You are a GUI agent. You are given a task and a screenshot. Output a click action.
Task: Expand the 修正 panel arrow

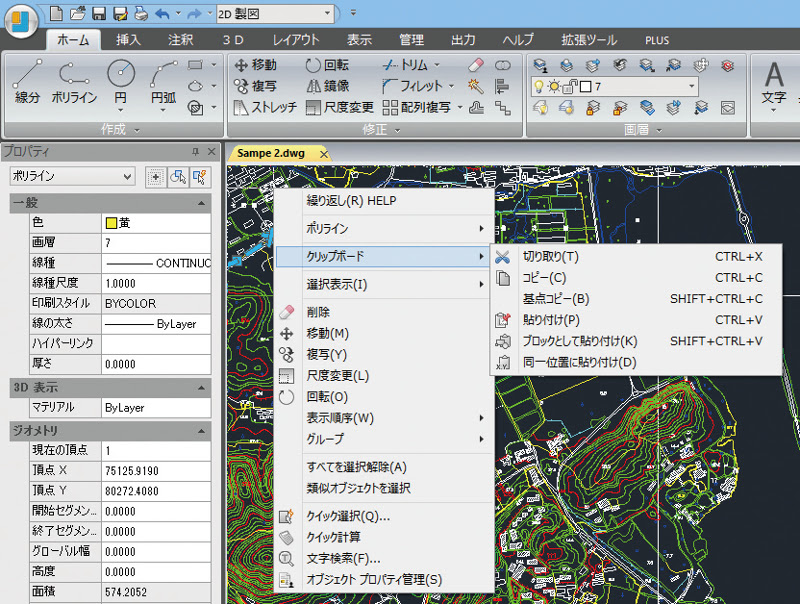coord(397,131)
